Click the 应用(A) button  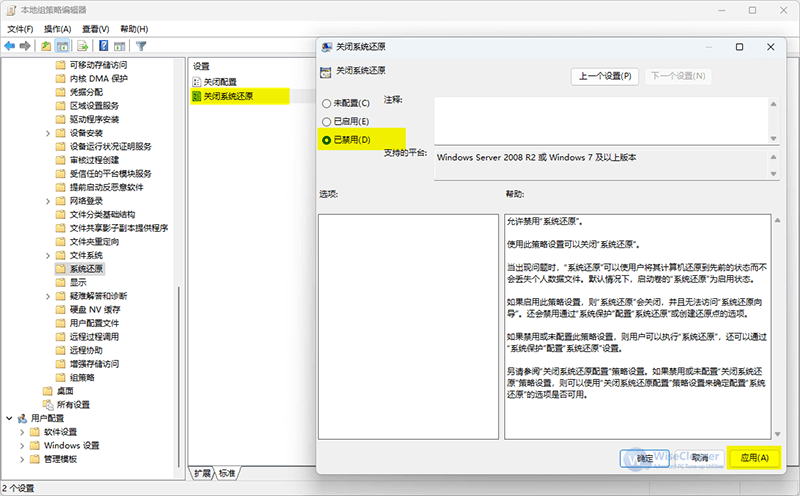(754, 457)
